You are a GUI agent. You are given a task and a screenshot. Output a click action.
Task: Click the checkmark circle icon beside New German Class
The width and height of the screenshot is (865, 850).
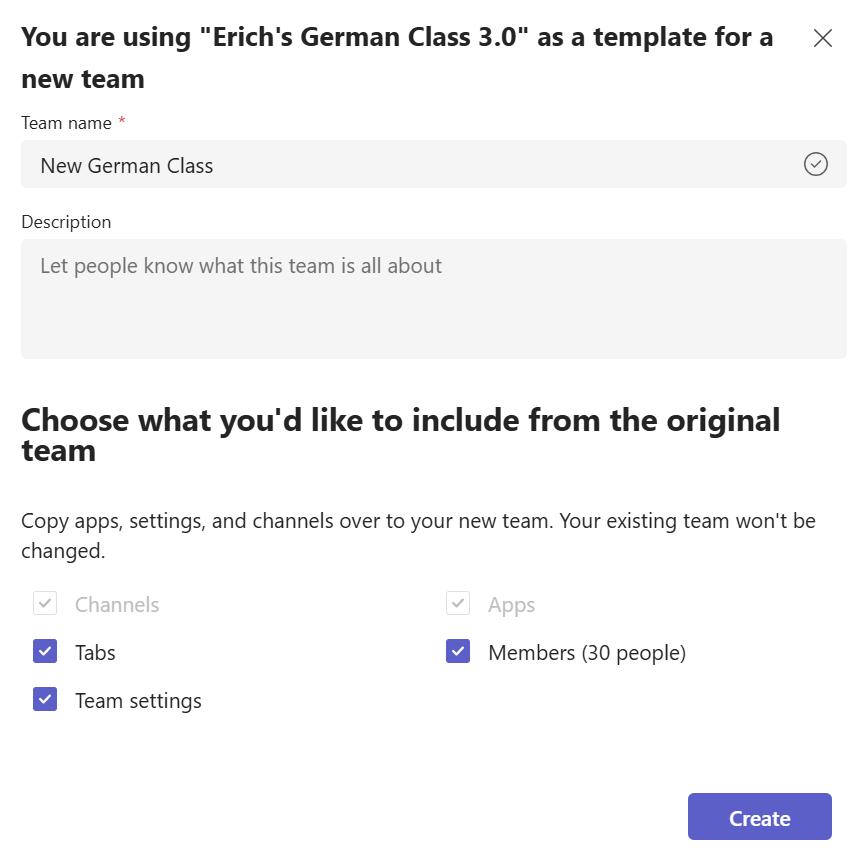click(816, 164)
